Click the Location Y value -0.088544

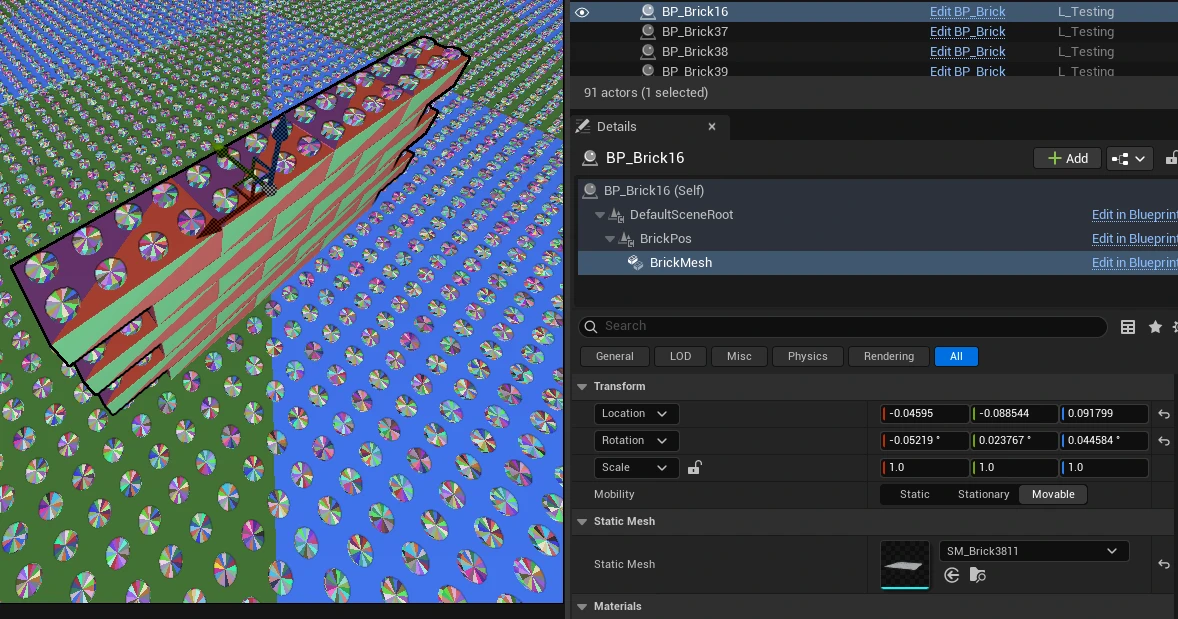point(1014,413)
